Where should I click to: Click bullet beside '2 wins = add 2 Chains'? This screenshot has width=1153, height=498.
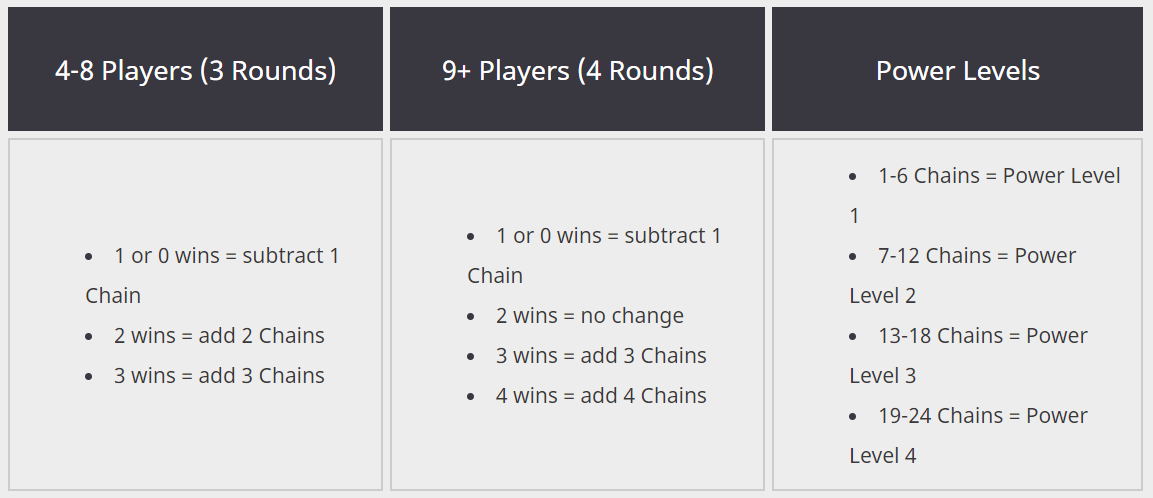point(89,336)
